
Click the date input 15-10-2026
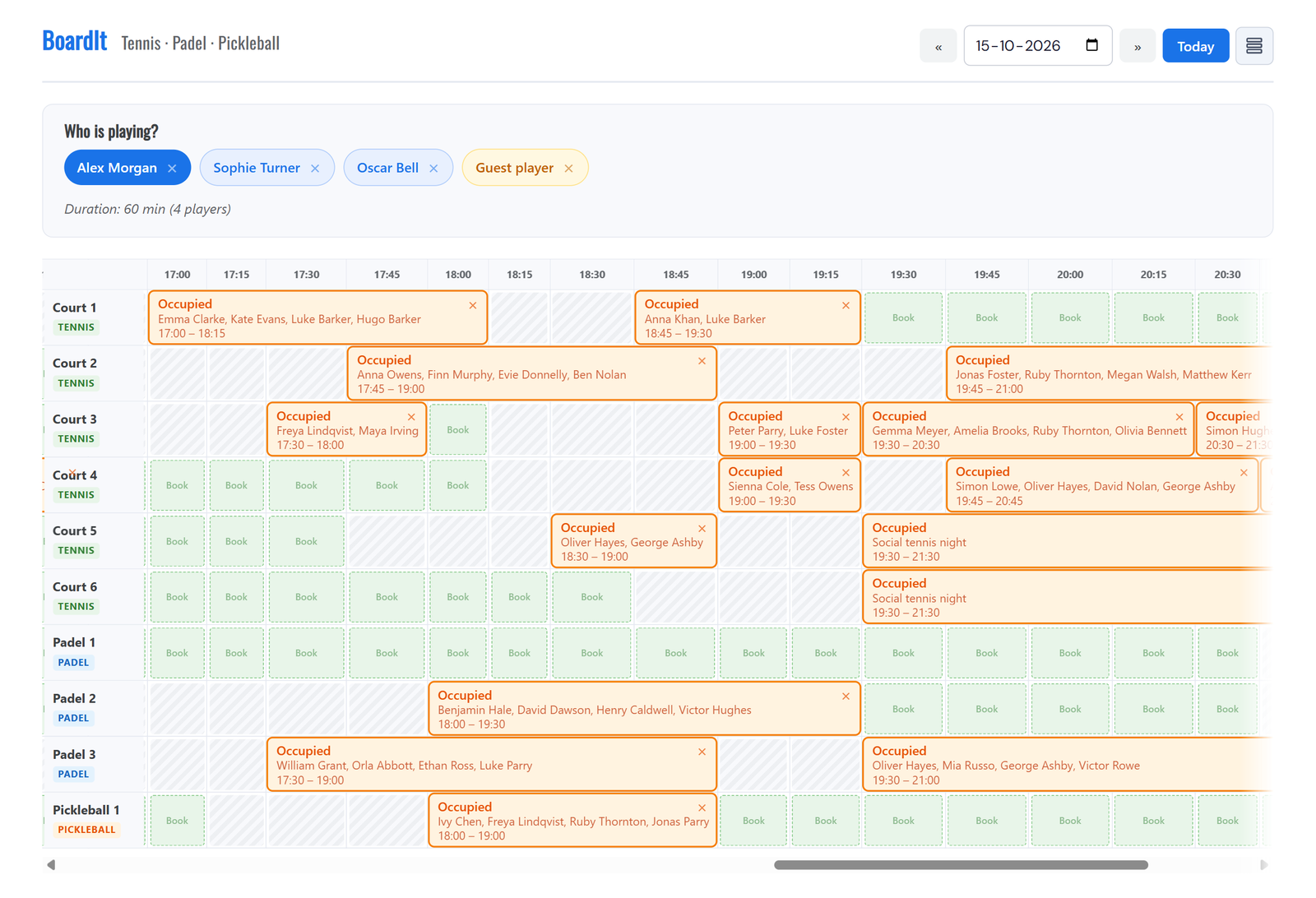[x=1037, y=46]
